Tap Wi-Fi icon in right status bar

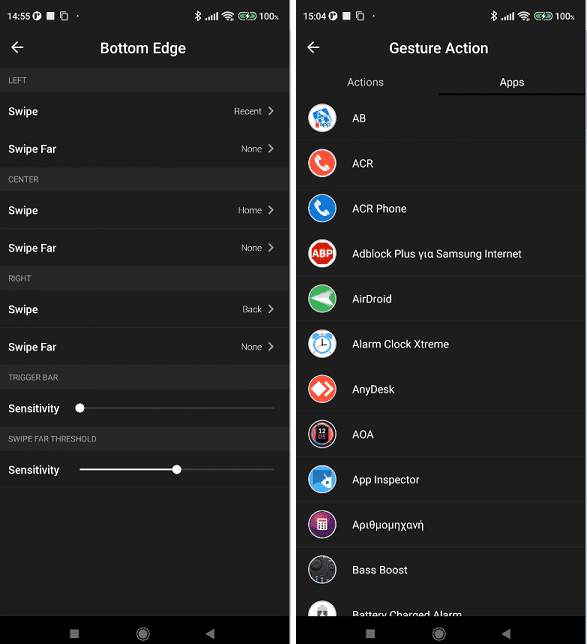524,16
